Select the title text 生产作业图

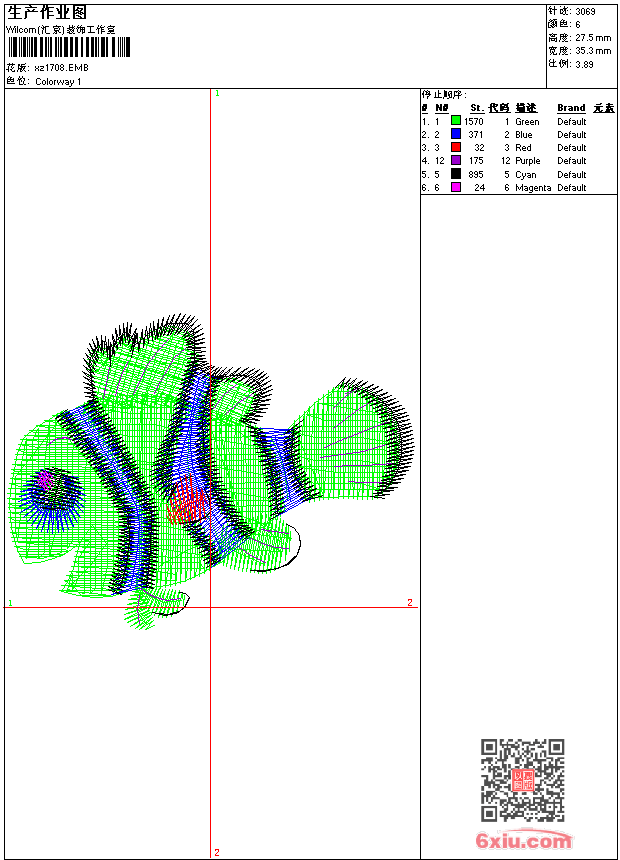click(47, 13)
